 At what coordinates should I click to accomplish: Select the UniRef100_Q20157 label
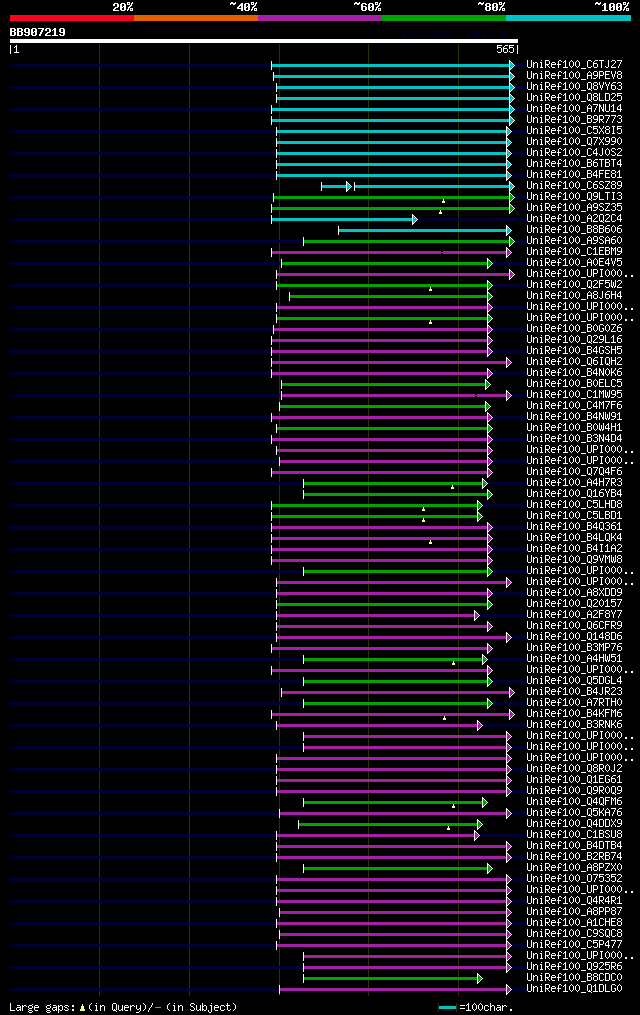(574, 604)
